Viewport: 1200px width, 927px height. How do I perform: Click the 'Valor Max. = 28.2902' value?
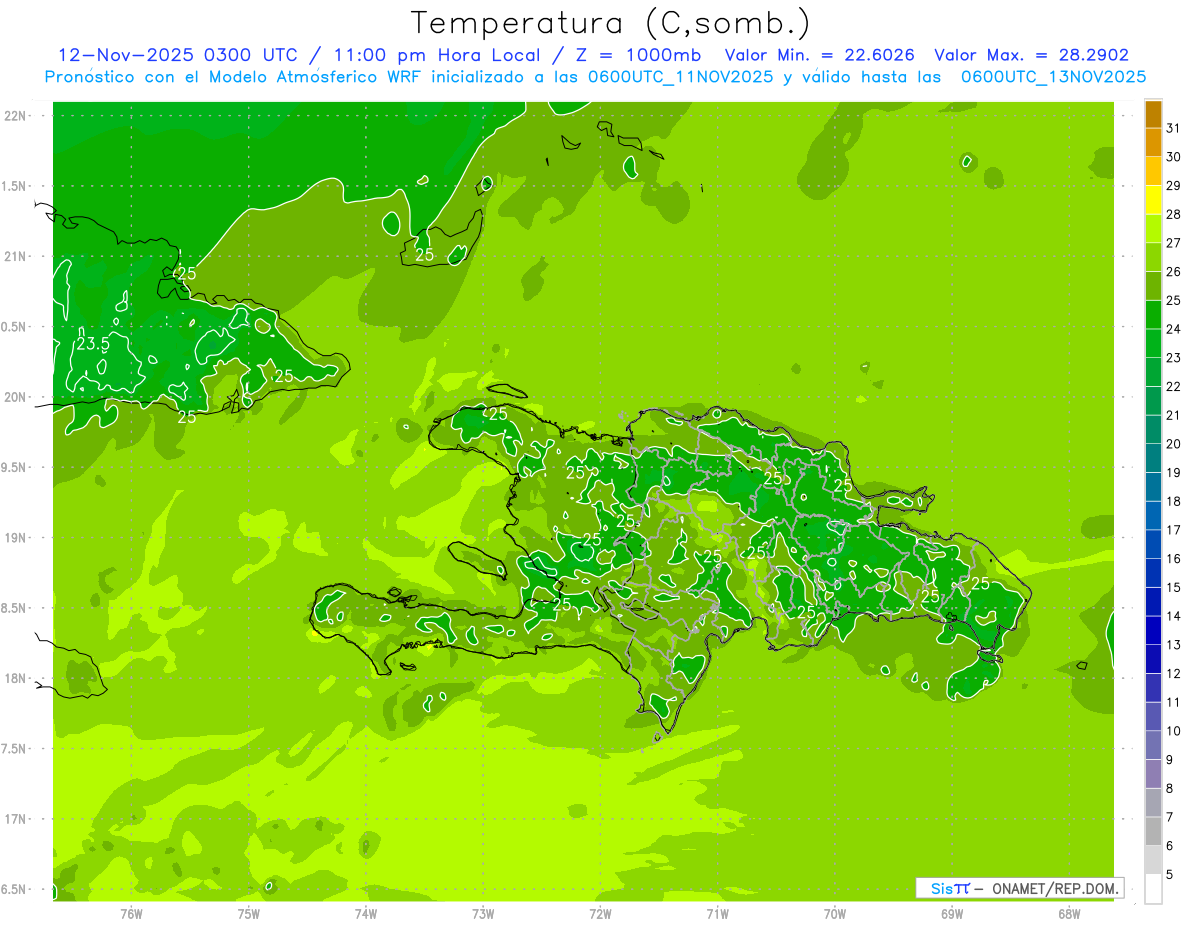pyautogui.click(x=1031, y=55)
